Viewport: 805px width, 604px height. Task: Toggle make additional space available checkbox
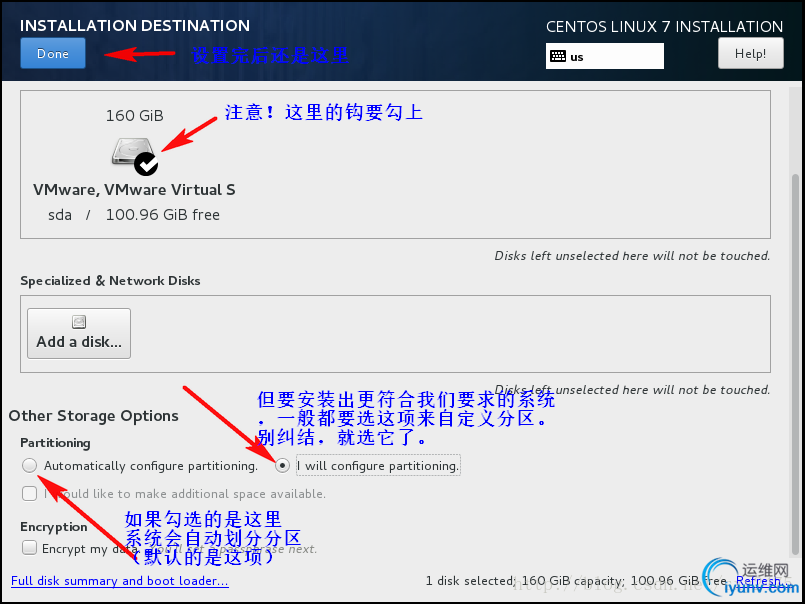pos(30,494)
